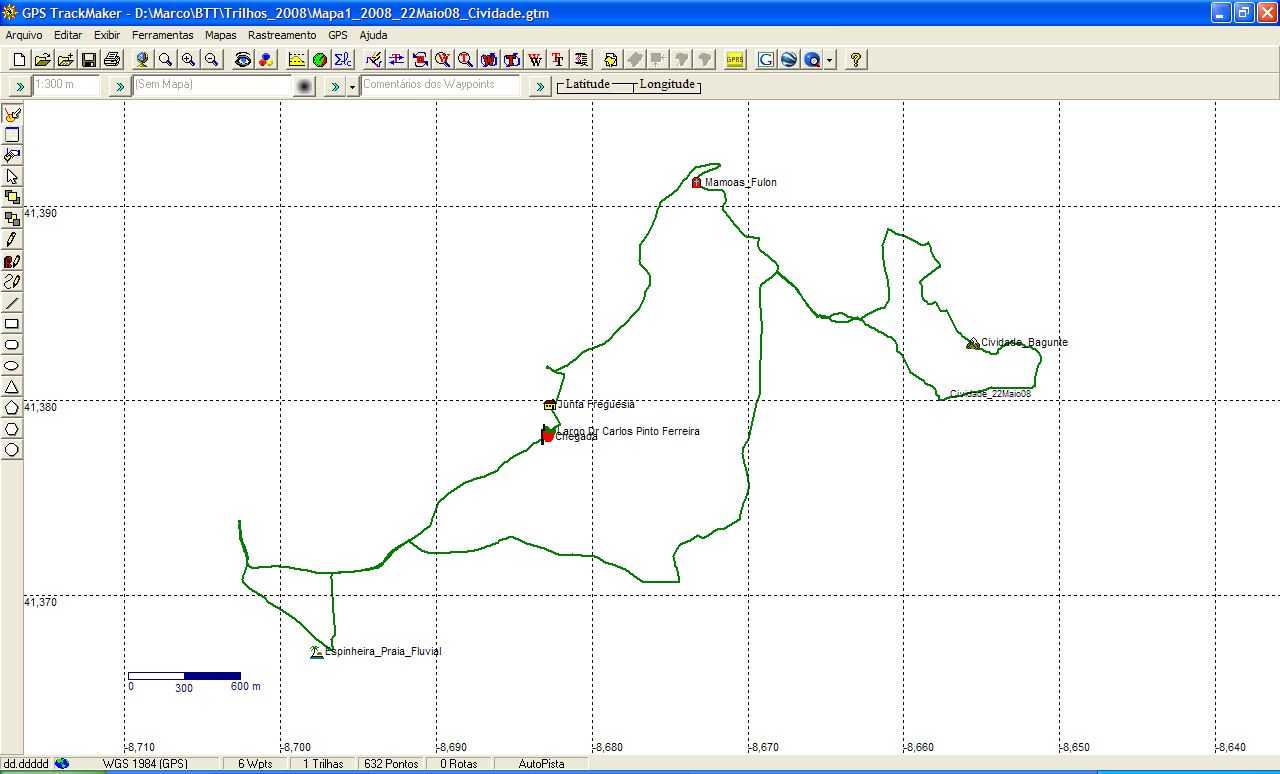Click the Longitude label in coordinates box
This screenshot has width=1280, height=774.
[667, 84]
